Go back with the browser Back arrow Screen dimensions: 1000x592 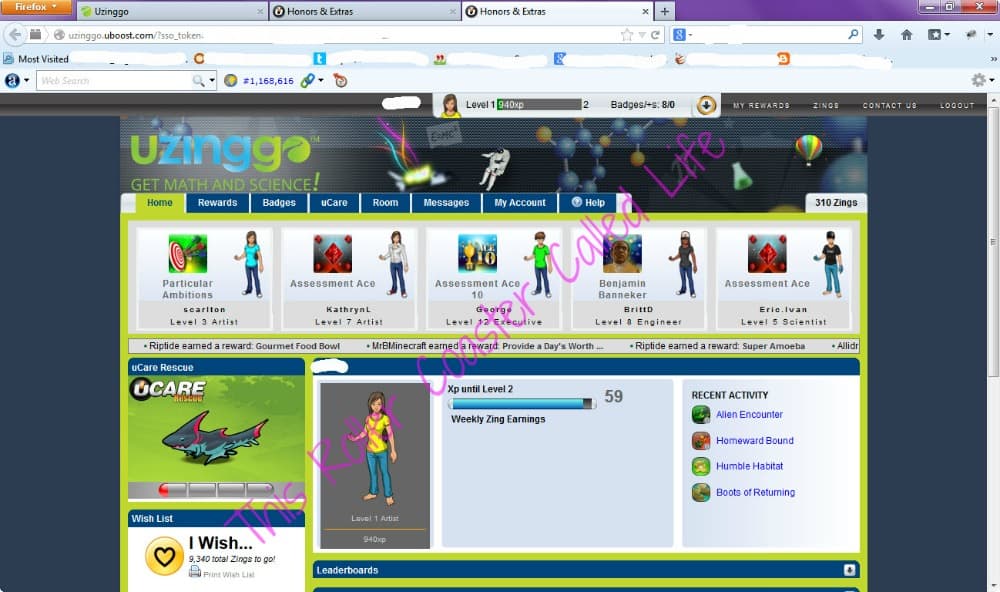coord(15,34)
